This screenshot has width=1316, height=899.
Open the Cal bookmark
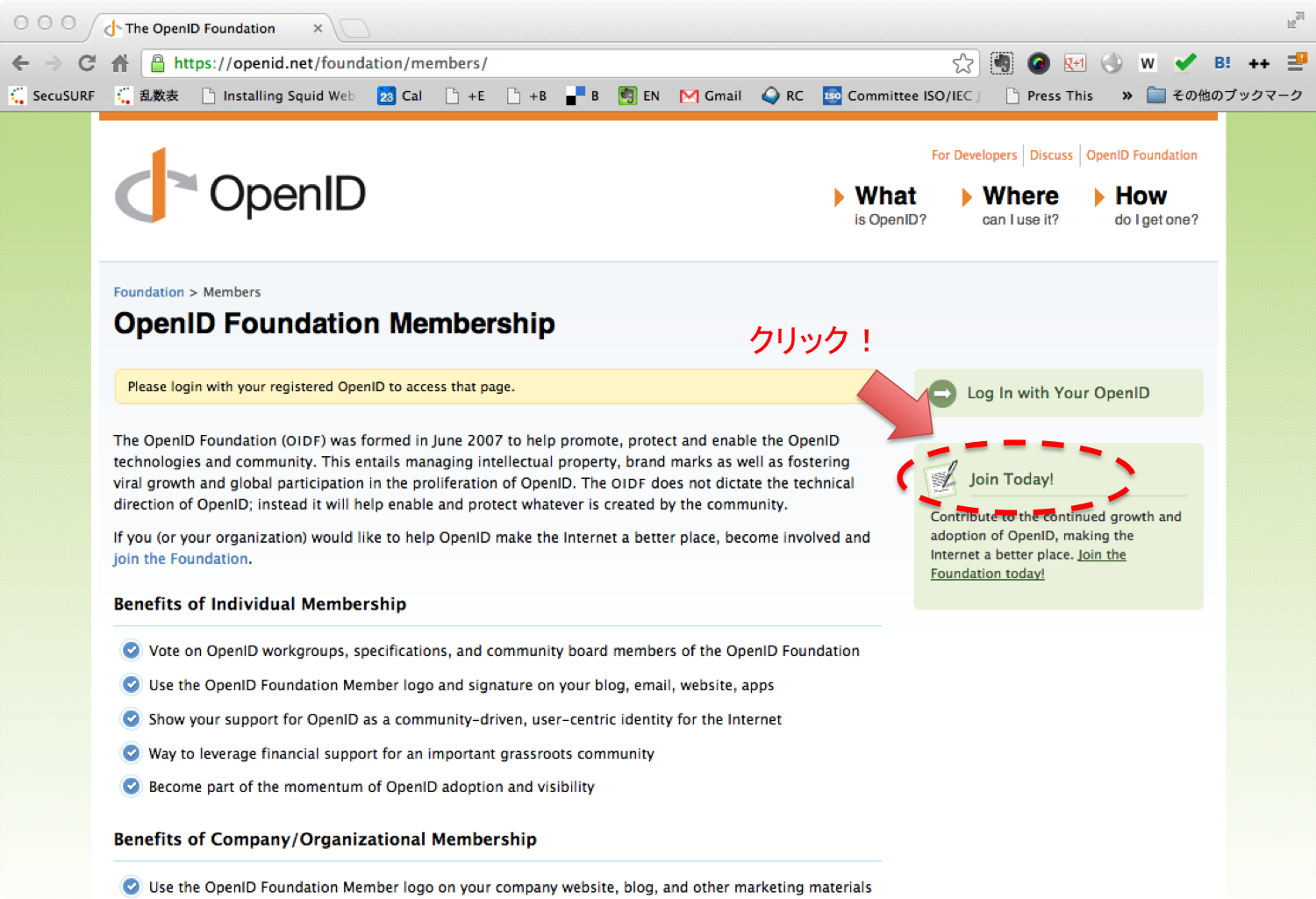point(400,96)
